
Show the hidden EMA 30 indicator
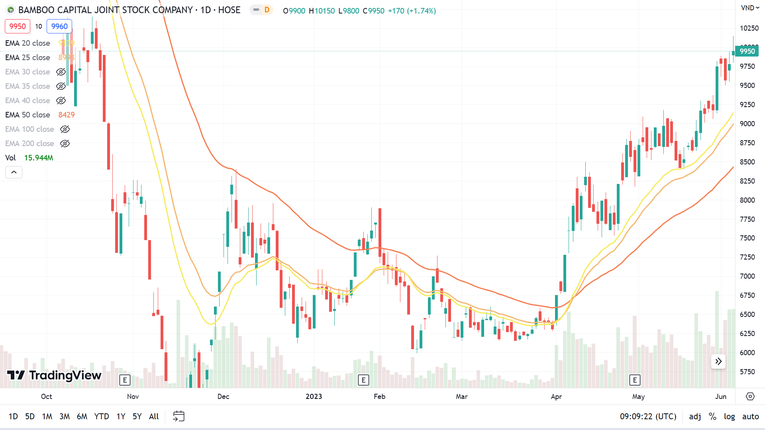tap(61, 72)
